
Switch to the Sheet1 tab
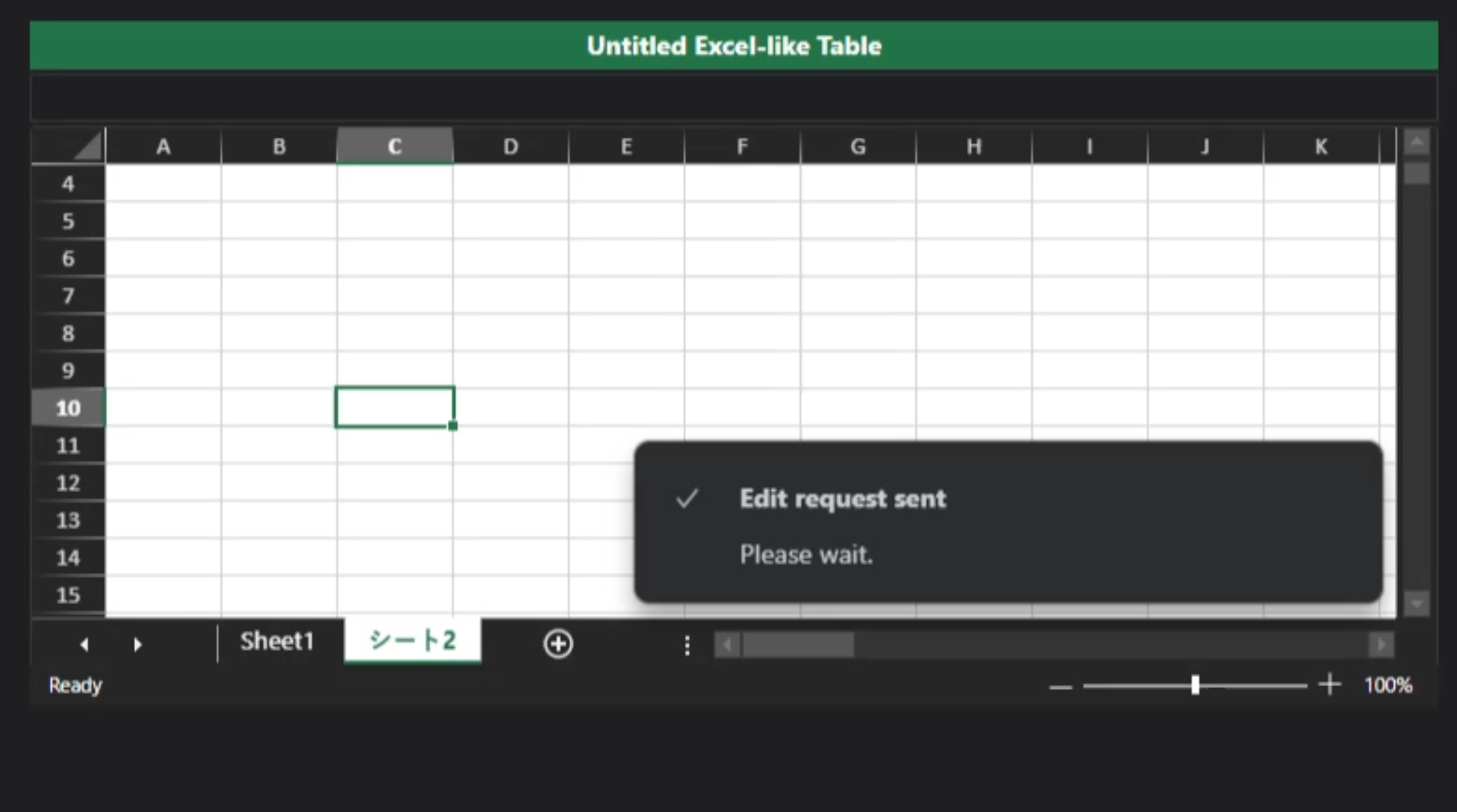[x=277, y=642]
